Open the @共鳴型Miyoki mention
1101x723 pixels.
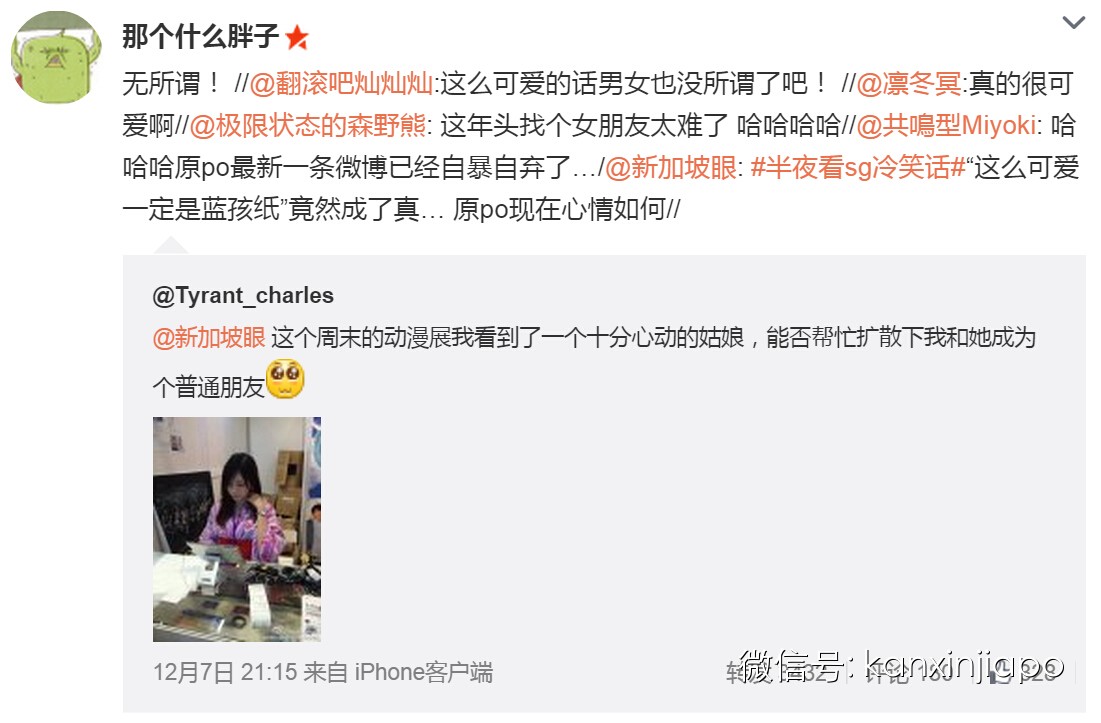pyautogui.click(x=946, y=126)
